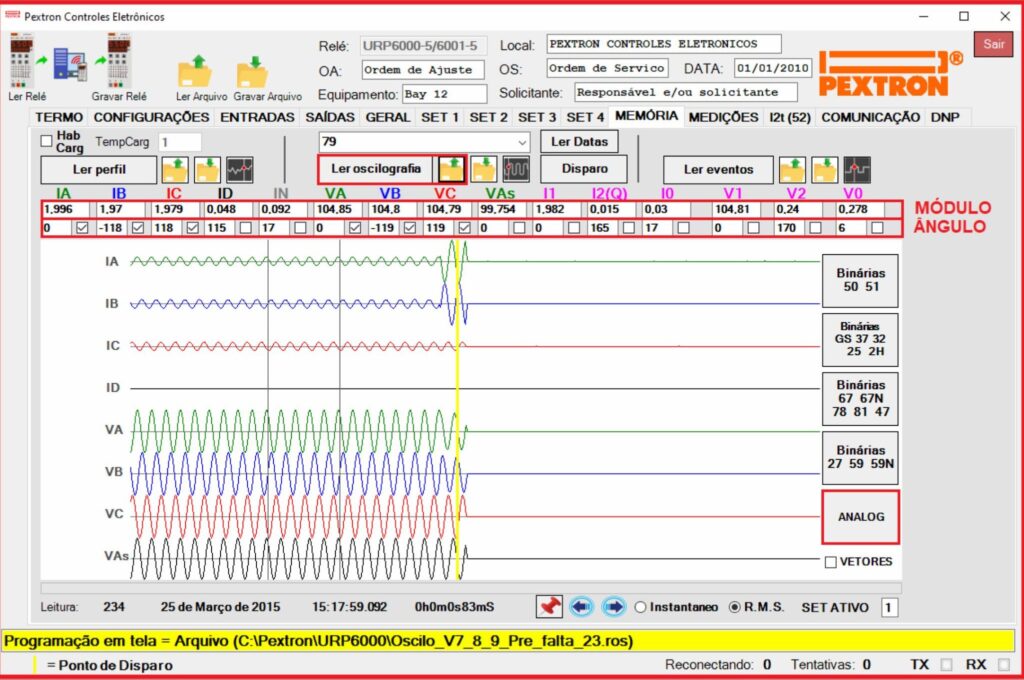Viewport: 1024px width, 680px height.
Task: Open events file icon beside Ler eventos
Action: [x=792, y=170]
